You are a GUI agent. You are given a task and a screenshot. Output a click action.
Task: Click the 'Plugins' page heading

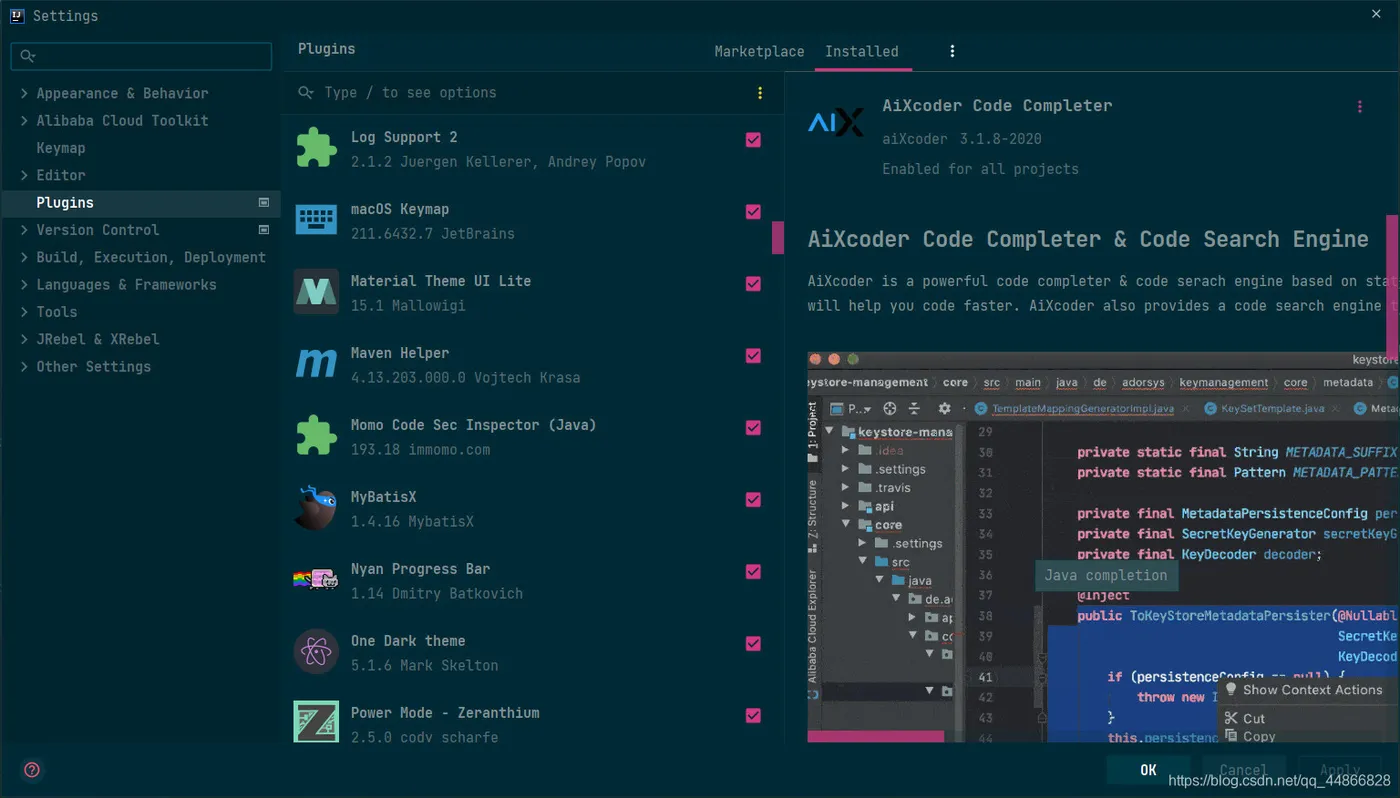[x=327, y=48]
